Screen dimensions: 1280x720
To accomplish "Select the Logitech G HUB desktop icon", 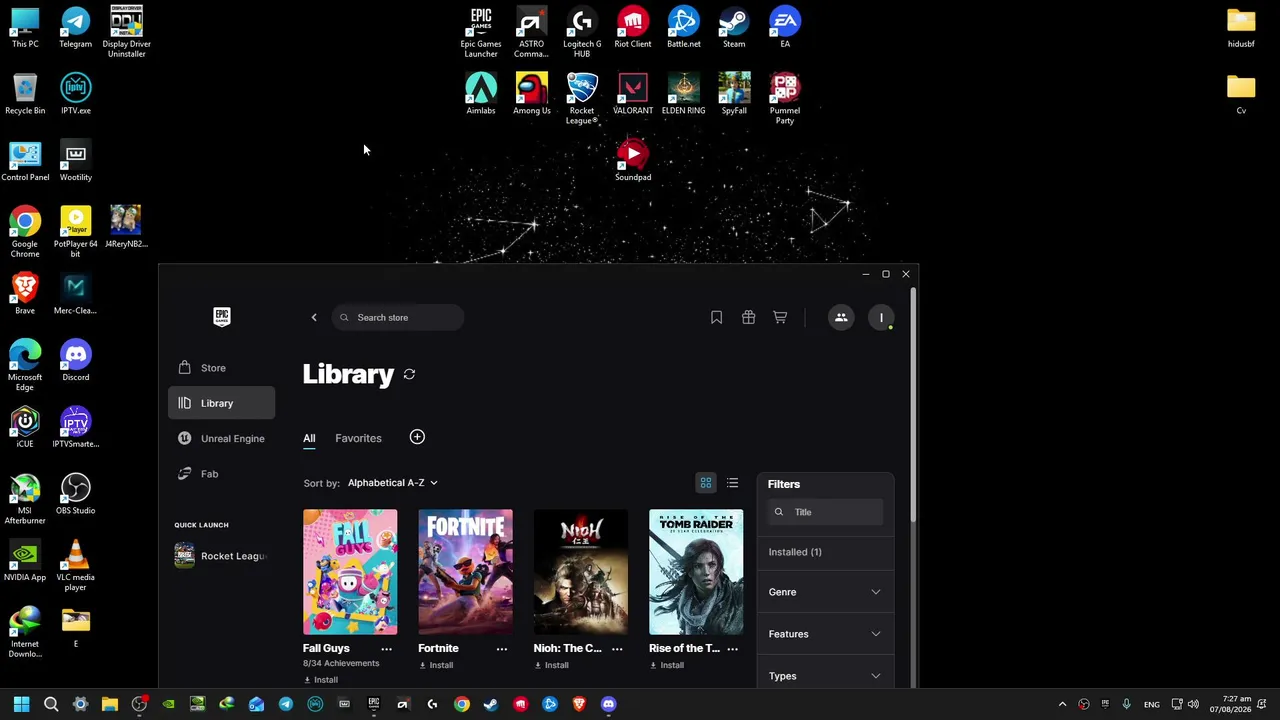I will pos(582,32).
